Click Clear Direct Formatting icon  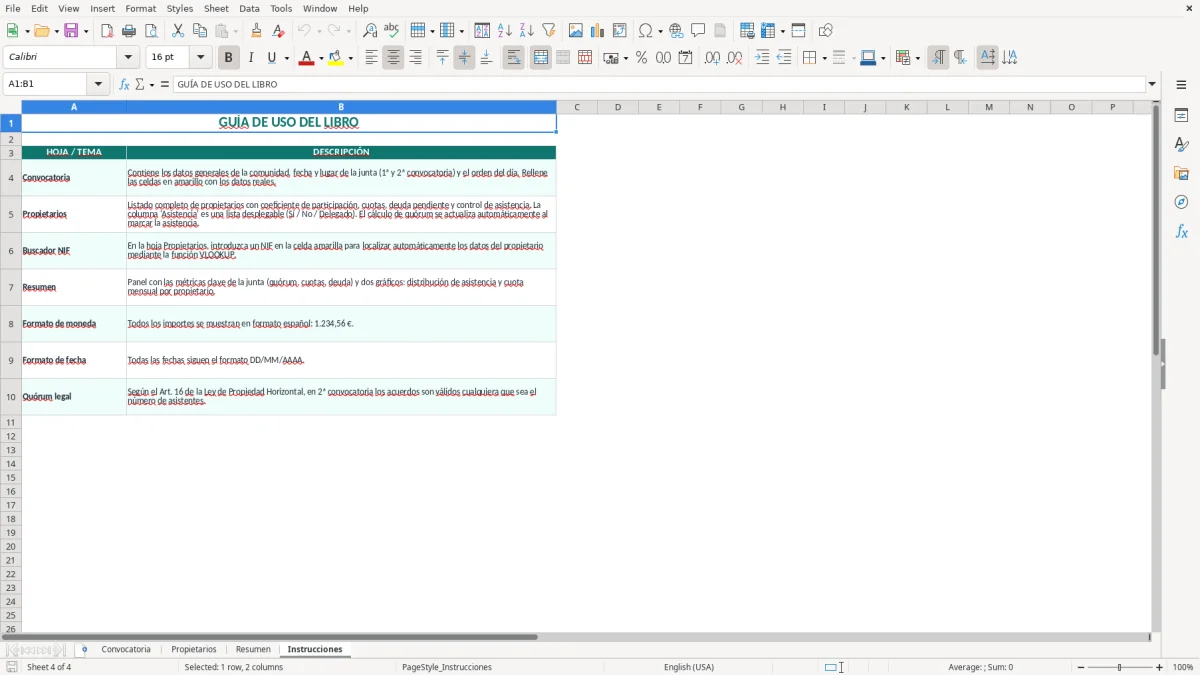tap(278, 31)
